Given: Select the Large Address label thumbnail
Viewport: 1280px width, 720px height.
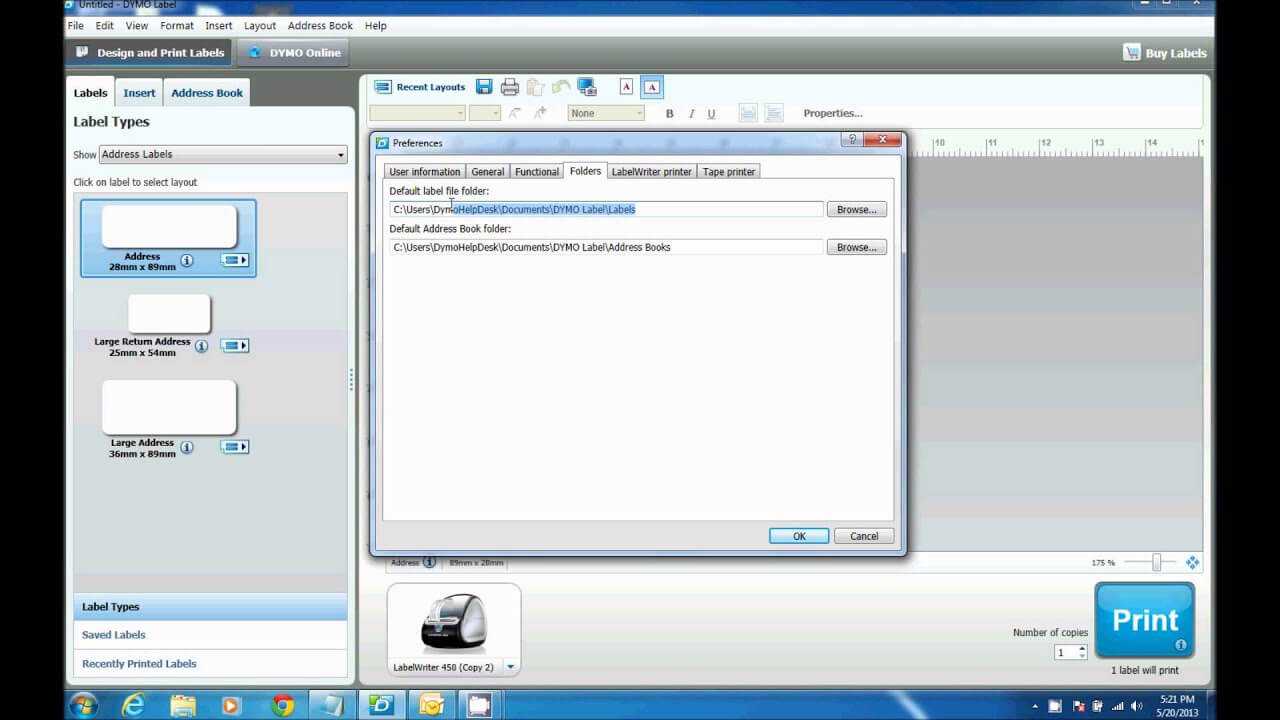Looking at the screenshot, I should (169, 407).
